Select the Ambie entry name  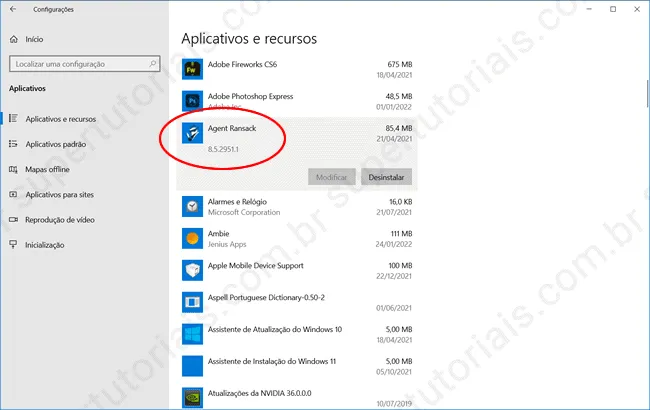click(x=218, y=233)
